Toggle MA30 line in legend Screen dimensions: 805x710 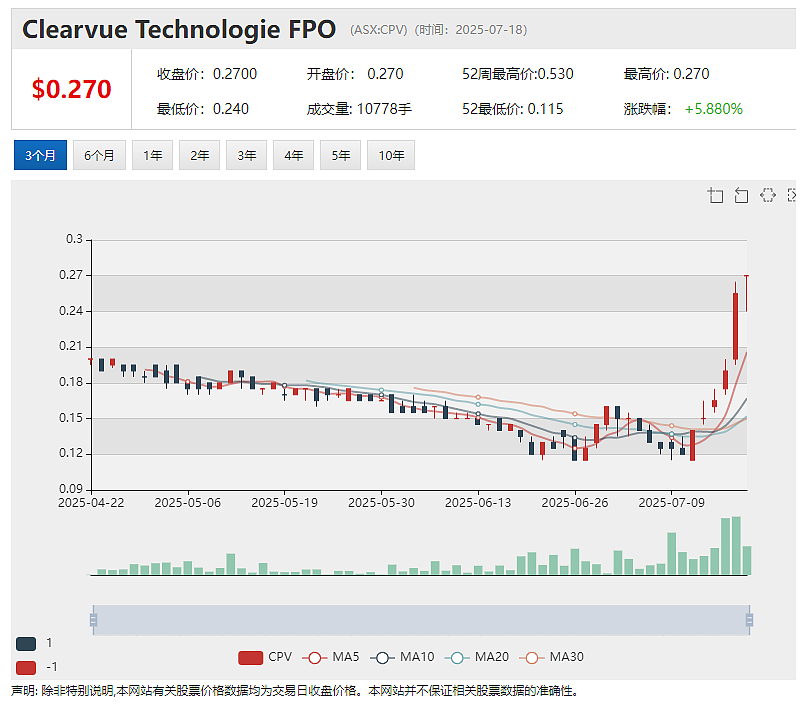coord(551,657)
